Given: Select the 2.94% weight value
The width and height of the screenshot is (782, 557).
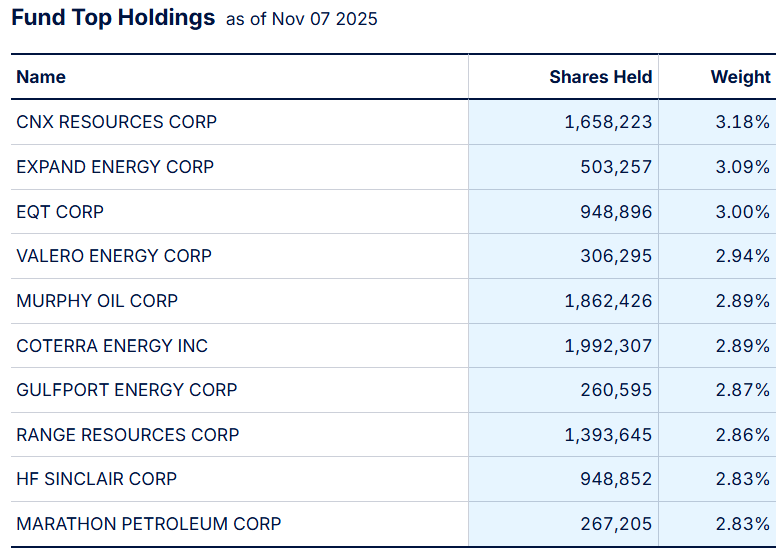Looking at the screenshot, I should 742,256.
